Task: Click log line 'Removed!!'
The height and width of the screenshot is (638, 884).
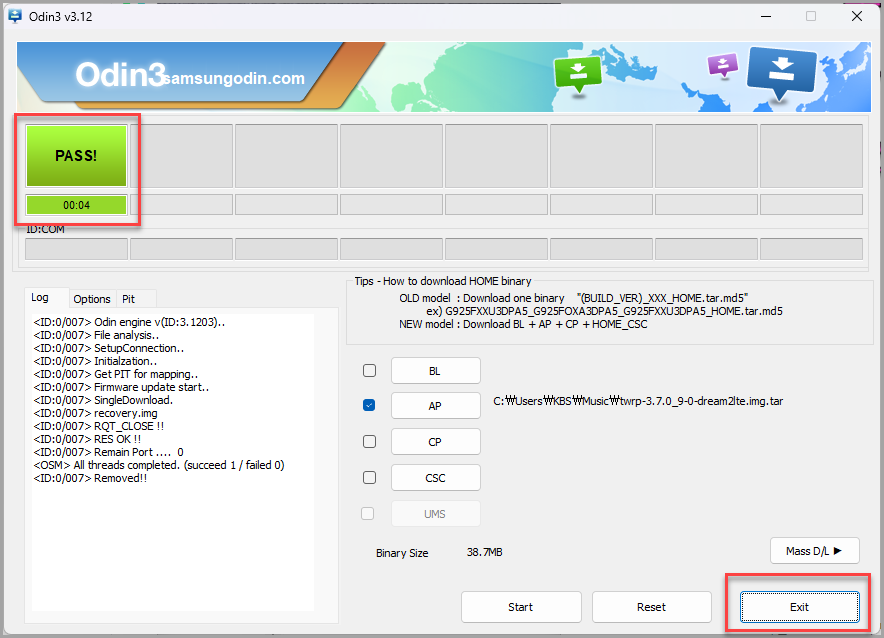Action: (90, 478)
